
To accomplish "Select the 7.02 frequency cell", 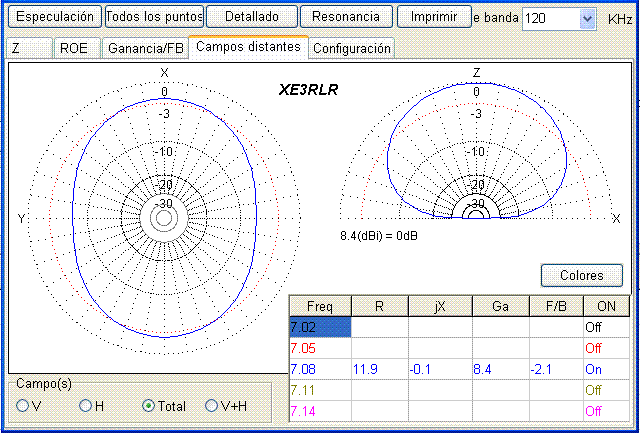I will tap(320, 327).
